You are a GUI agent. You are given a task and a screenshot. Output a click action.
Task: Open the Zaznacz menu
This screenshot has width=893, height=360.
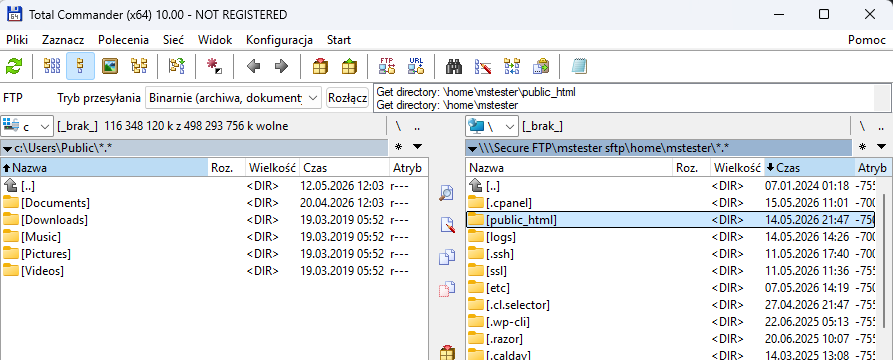click(63, 40)
